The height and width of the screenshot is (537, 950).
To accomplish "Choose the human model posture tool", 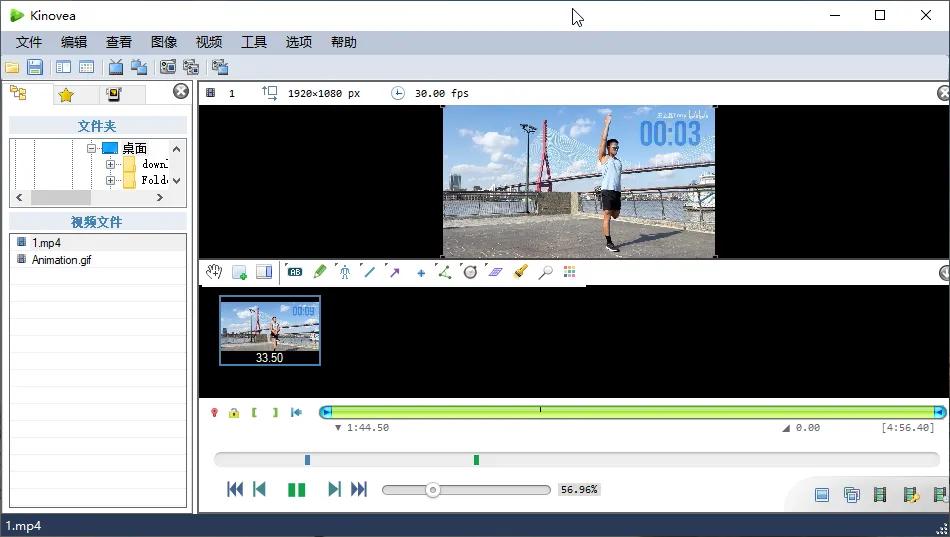I will tap(344, 272).
